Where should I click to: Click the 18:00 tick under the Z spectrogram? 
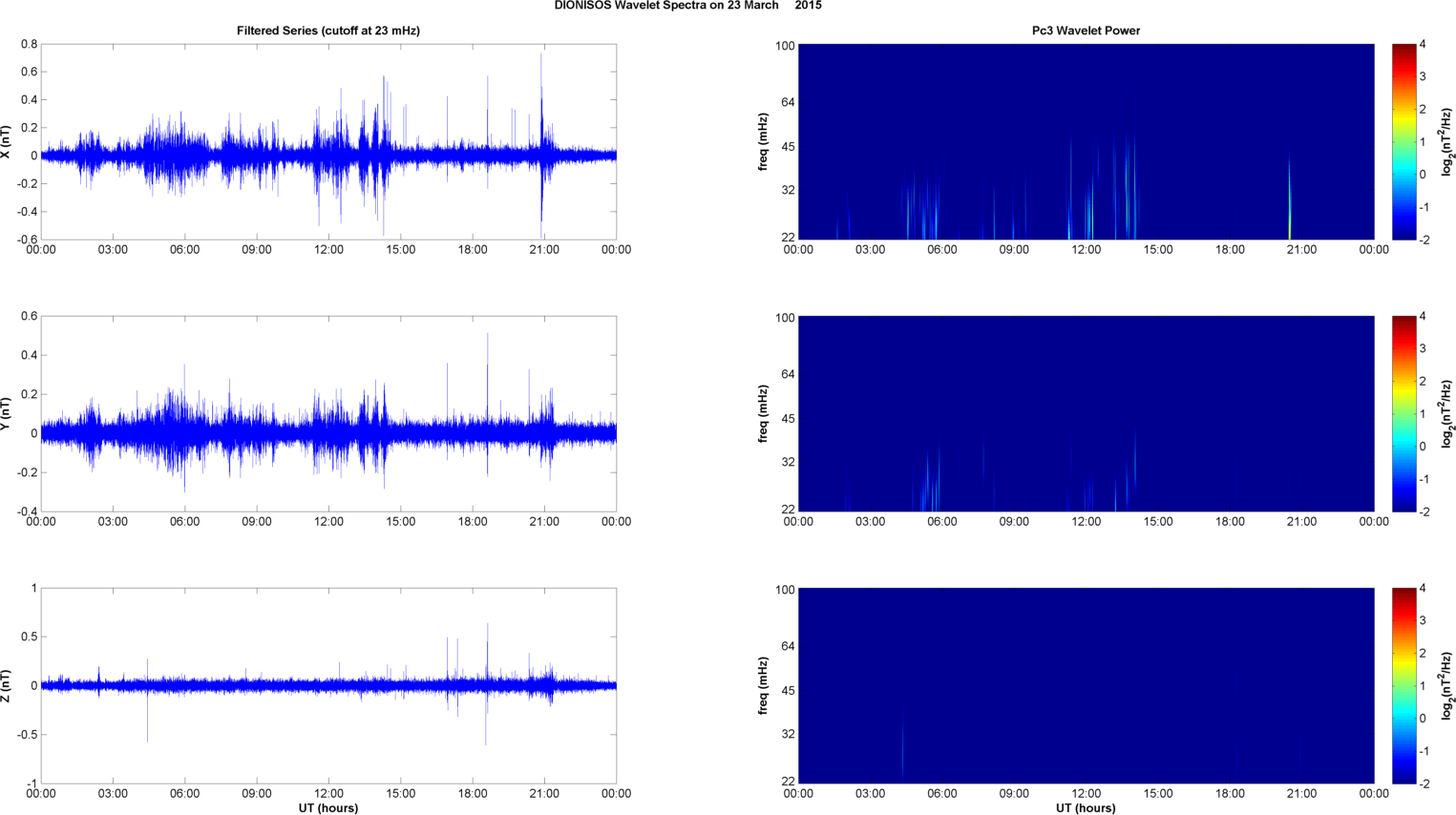click(x=1230, y=794)
